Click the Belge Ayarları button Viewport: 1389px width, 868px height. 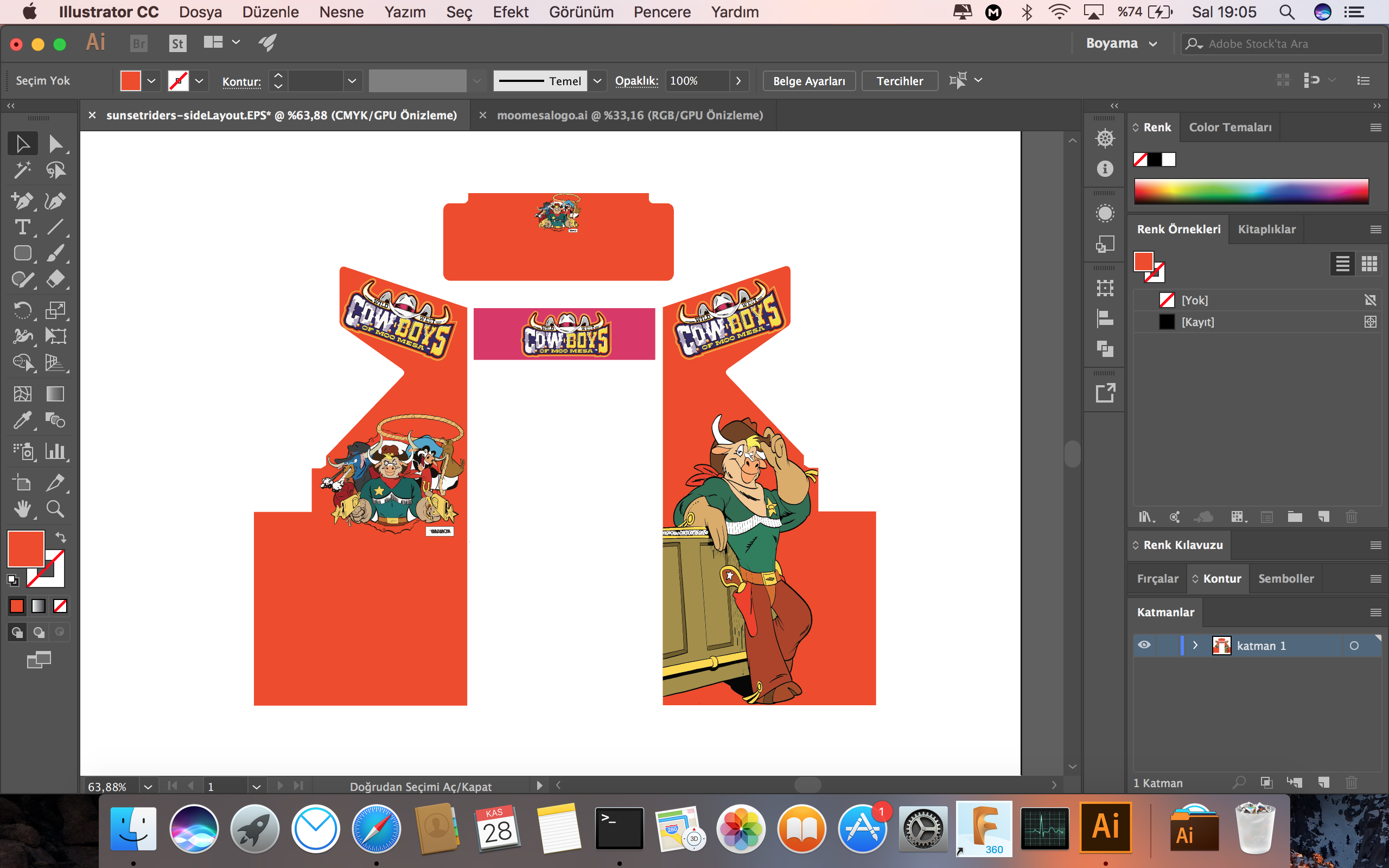(x=809, y=81)
